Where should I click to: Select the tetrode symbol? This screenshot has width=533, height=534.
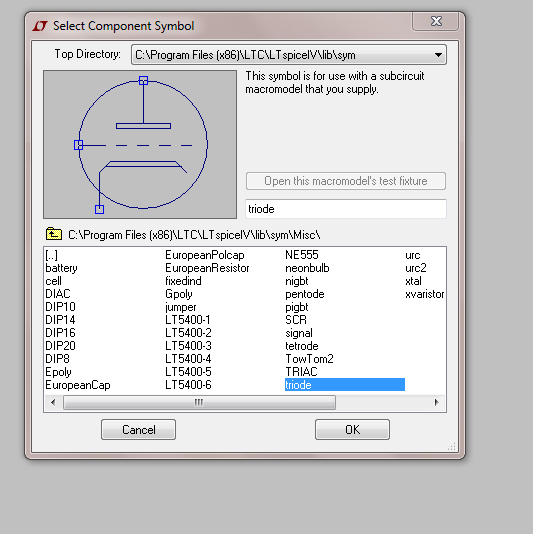302,346
